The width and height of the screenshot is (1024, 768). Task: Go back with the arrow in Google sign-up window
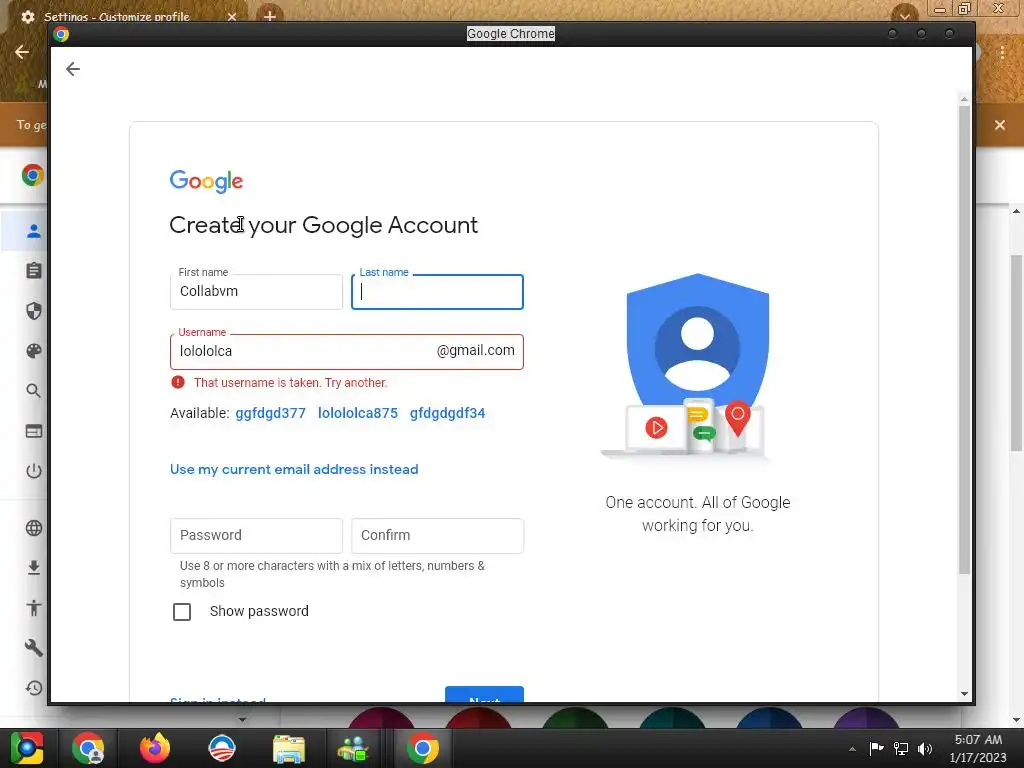[72, 69]
